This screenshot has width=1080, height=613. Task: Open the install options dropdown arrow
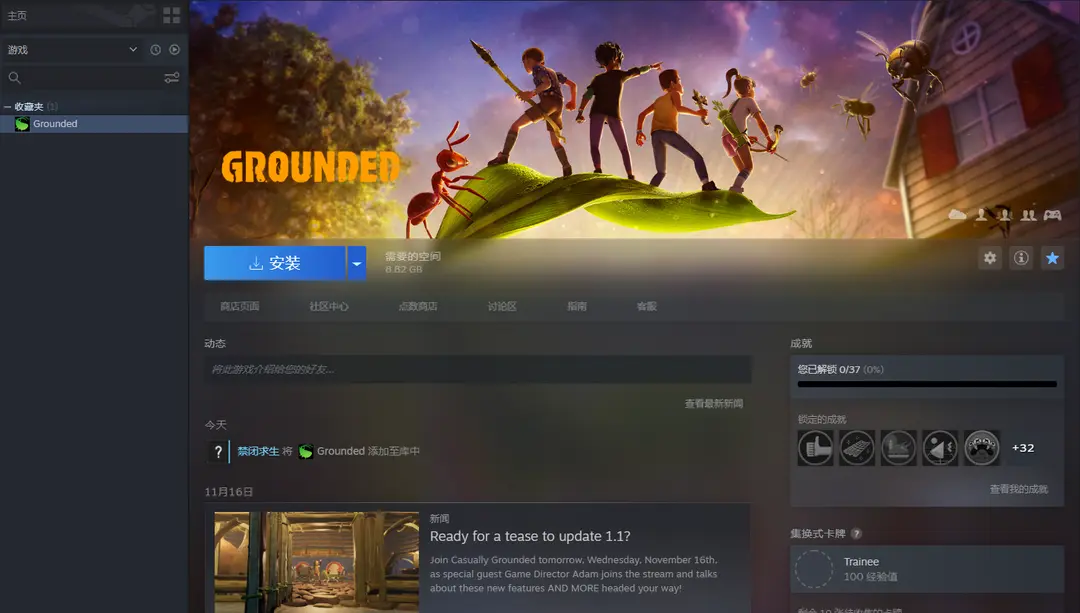coord(356,263)
